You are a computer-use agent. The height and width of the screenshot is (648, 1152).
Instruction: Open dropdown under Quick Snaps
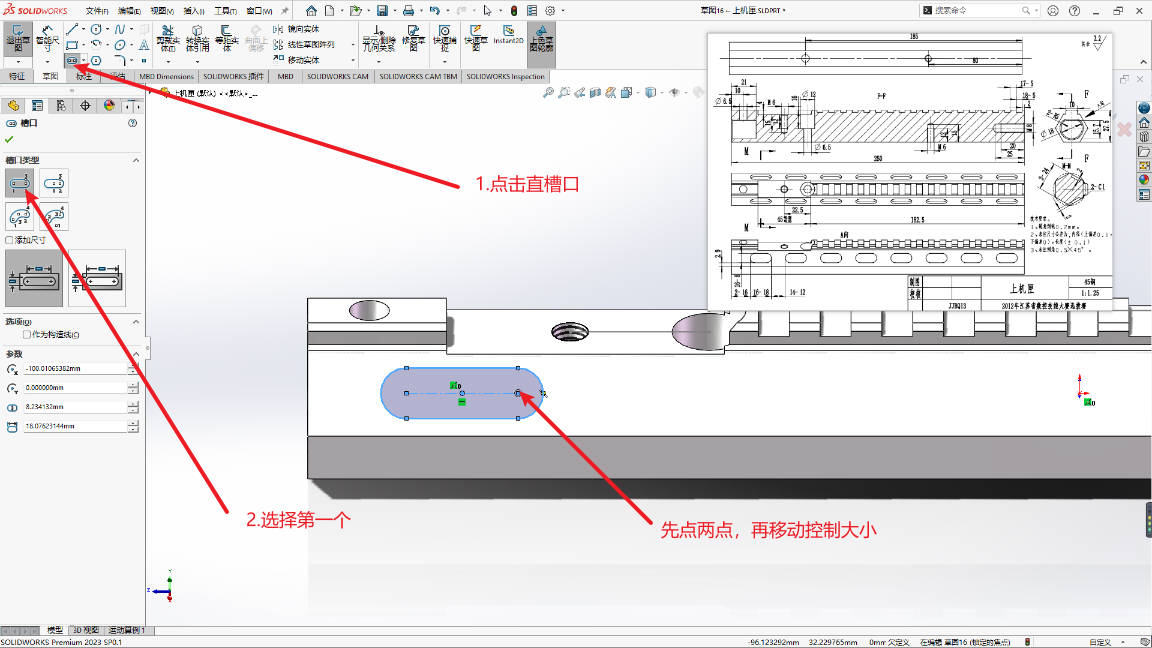(444, 61)
